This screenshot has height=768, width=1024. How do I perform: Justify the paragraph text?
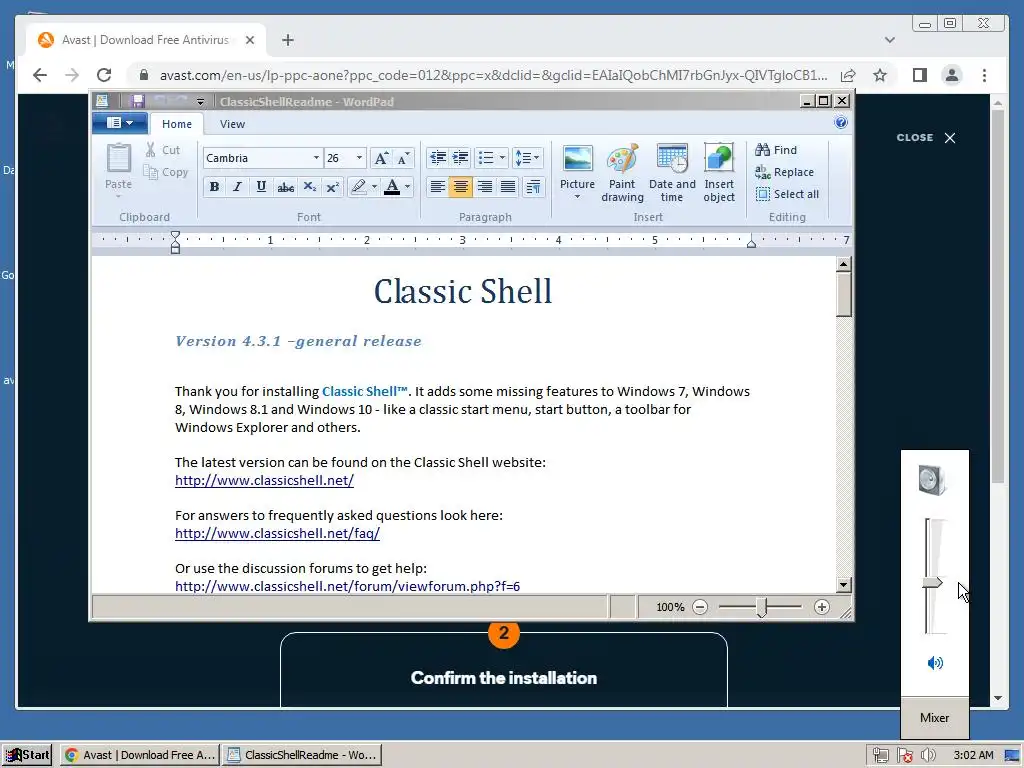pyautogui.click(x=508, y=187)
